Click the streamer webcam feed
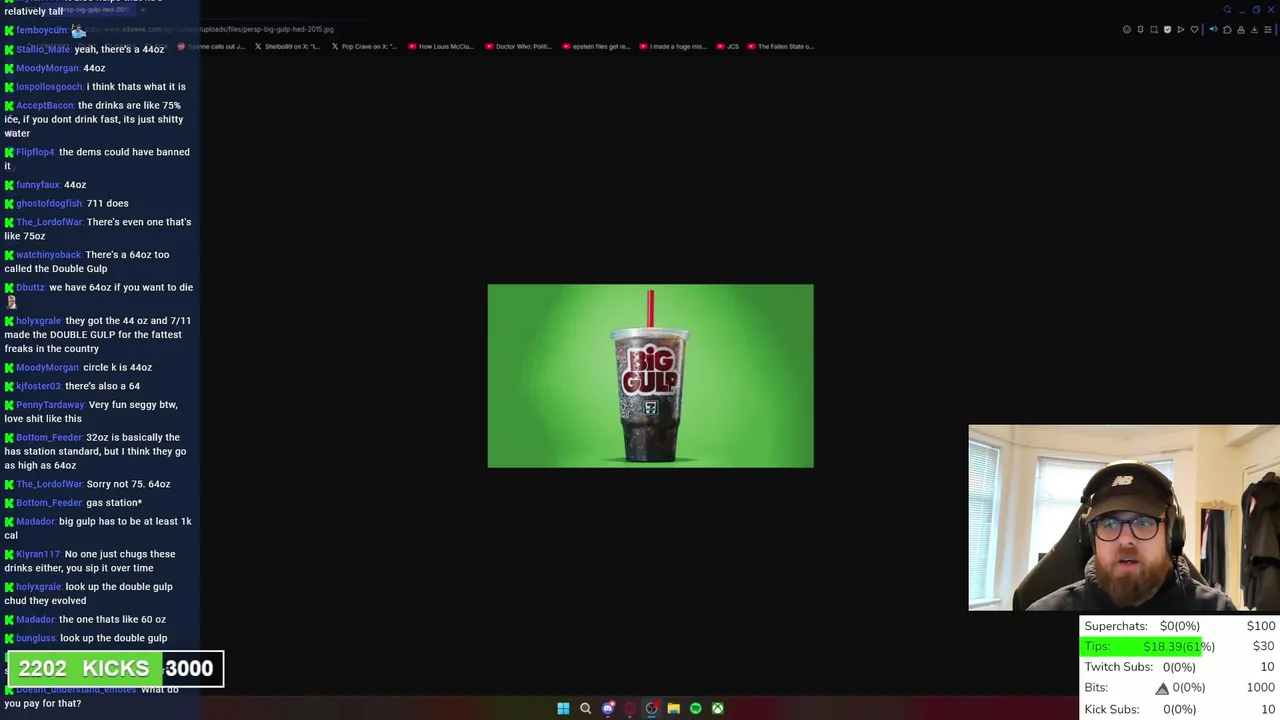The width and height of the screenshot is (1280, 720). [x=1124, y=518]
